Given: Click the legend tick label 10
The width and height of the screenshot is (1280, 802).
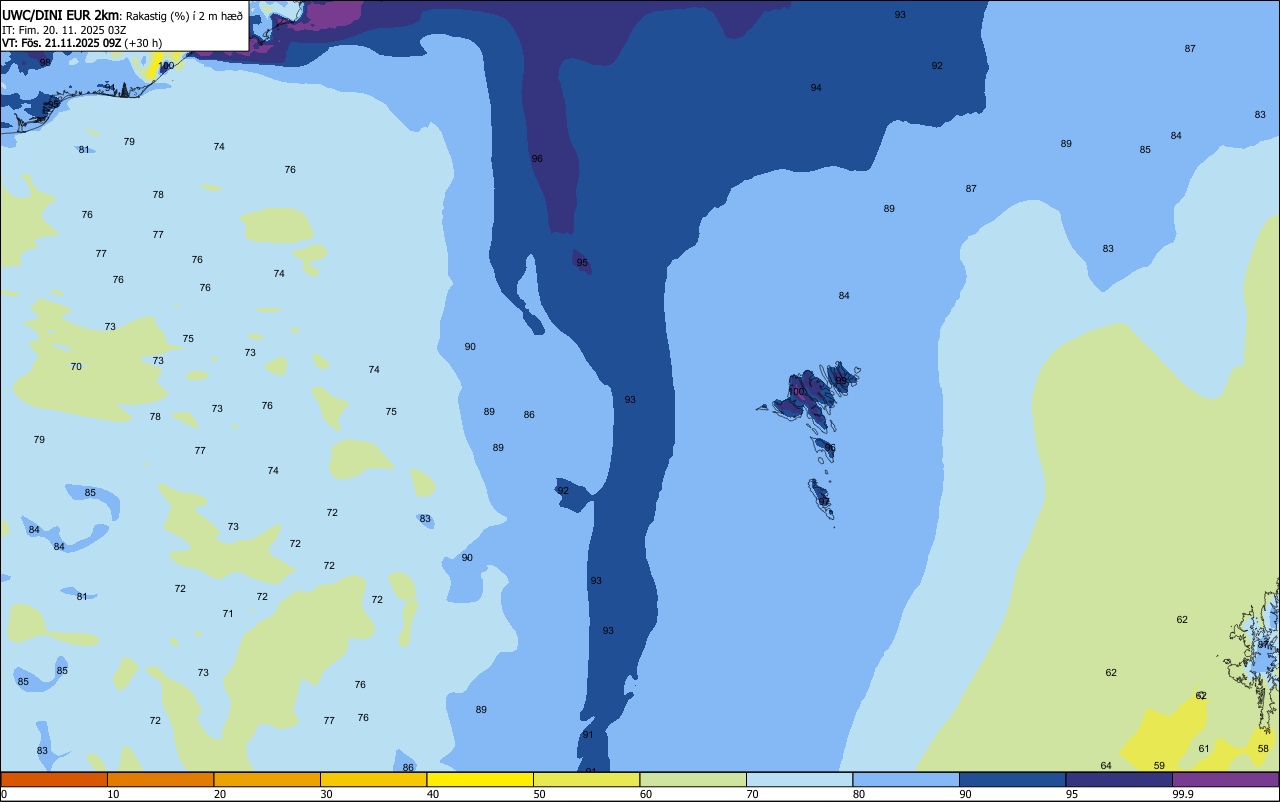Looking at the screenshot, I should pyautogui.click(x=114, y=794).
